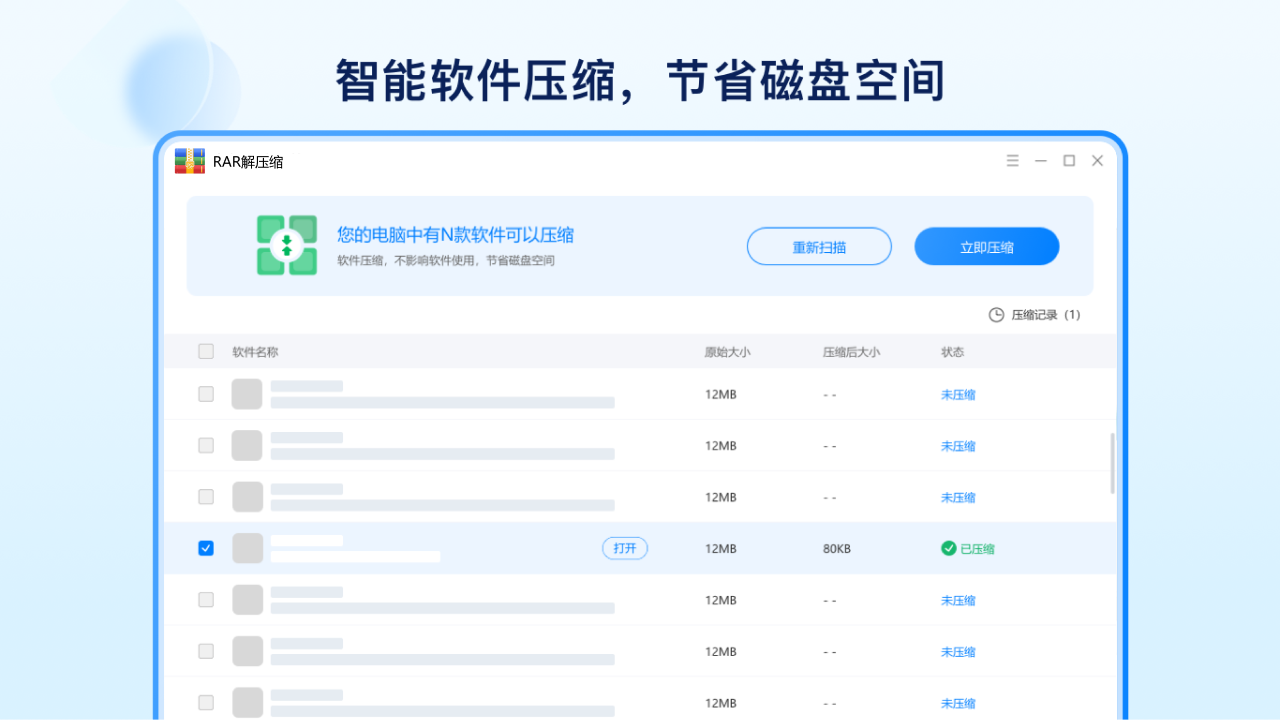Click the RAR app logo in the title bar
The height and width of the screenshot is (720, 1280).
189,160
